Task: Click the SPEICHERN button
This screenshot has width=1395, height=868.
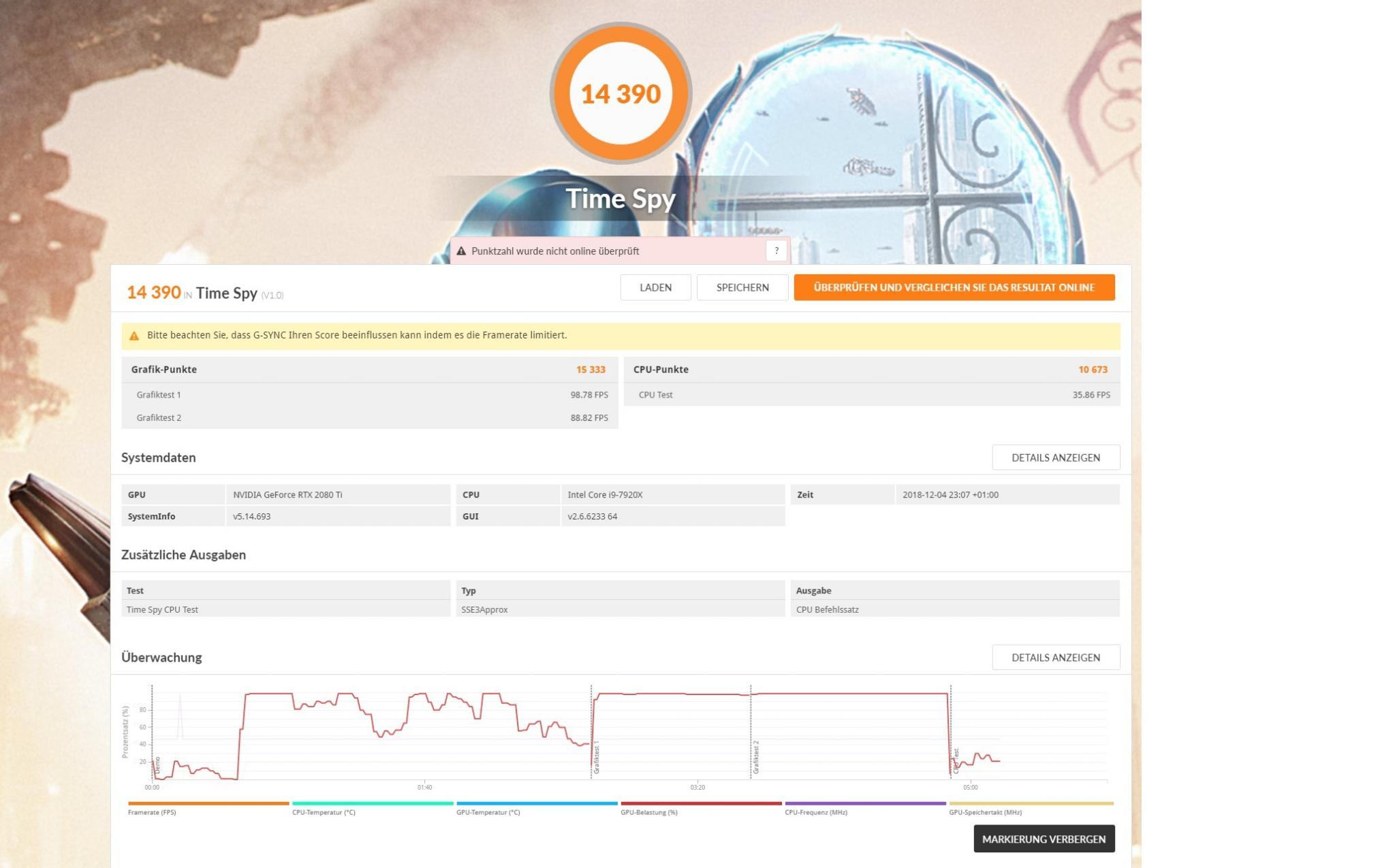Action: (742, 287)
